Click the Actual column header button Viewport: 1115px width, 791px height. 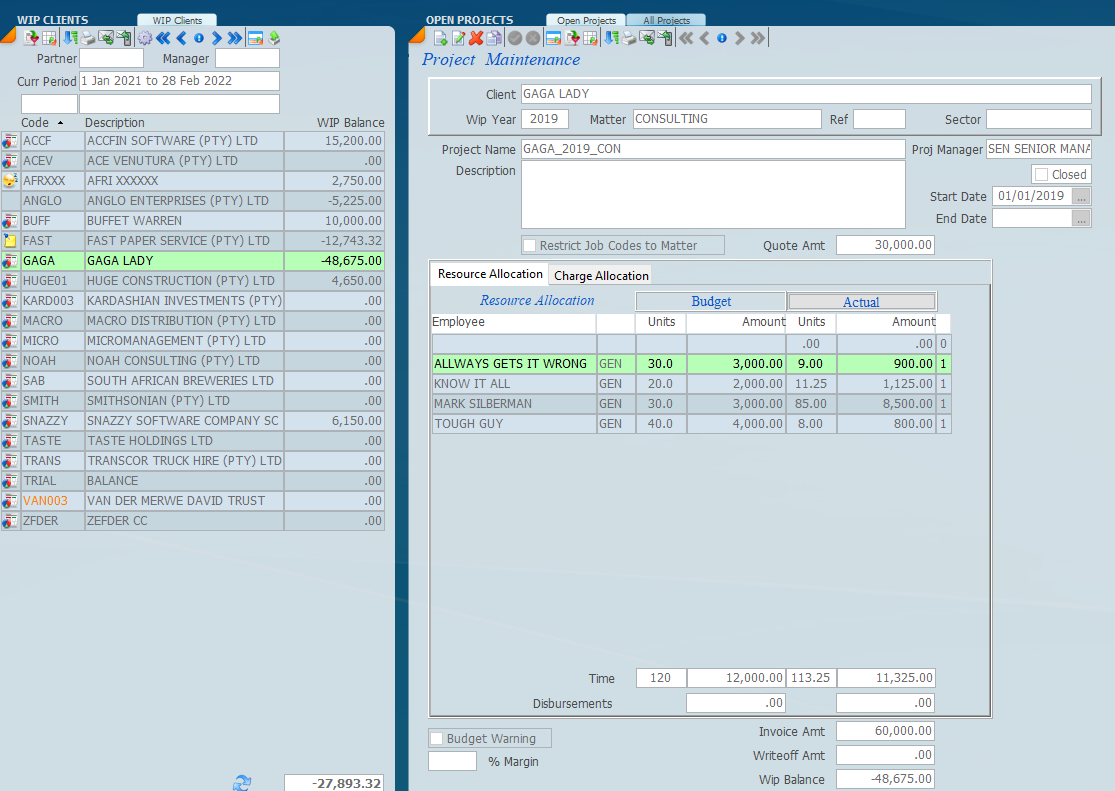861,301
